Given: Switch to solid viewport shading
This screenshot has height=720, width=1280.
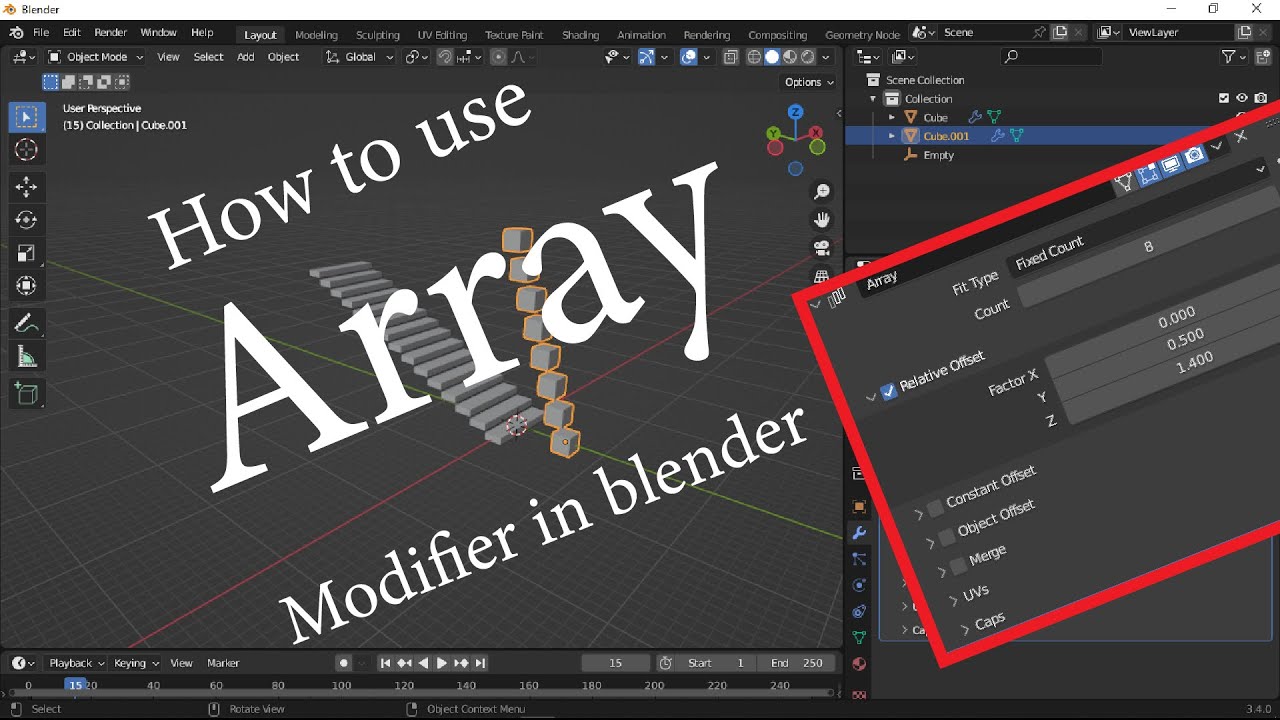Looking at the screenshot, I should (772, 57).
